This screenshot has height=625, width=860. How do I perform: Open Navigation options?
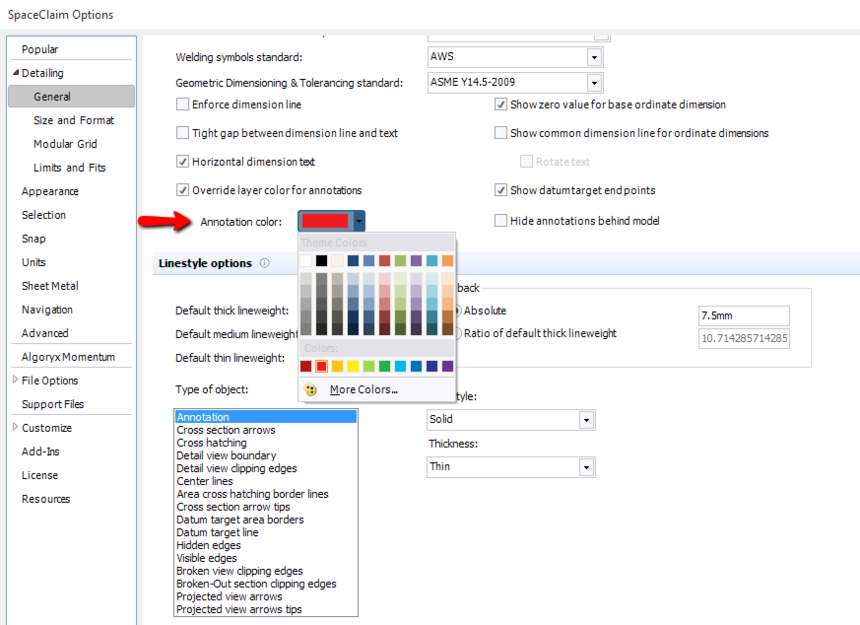tap(47, 310)
